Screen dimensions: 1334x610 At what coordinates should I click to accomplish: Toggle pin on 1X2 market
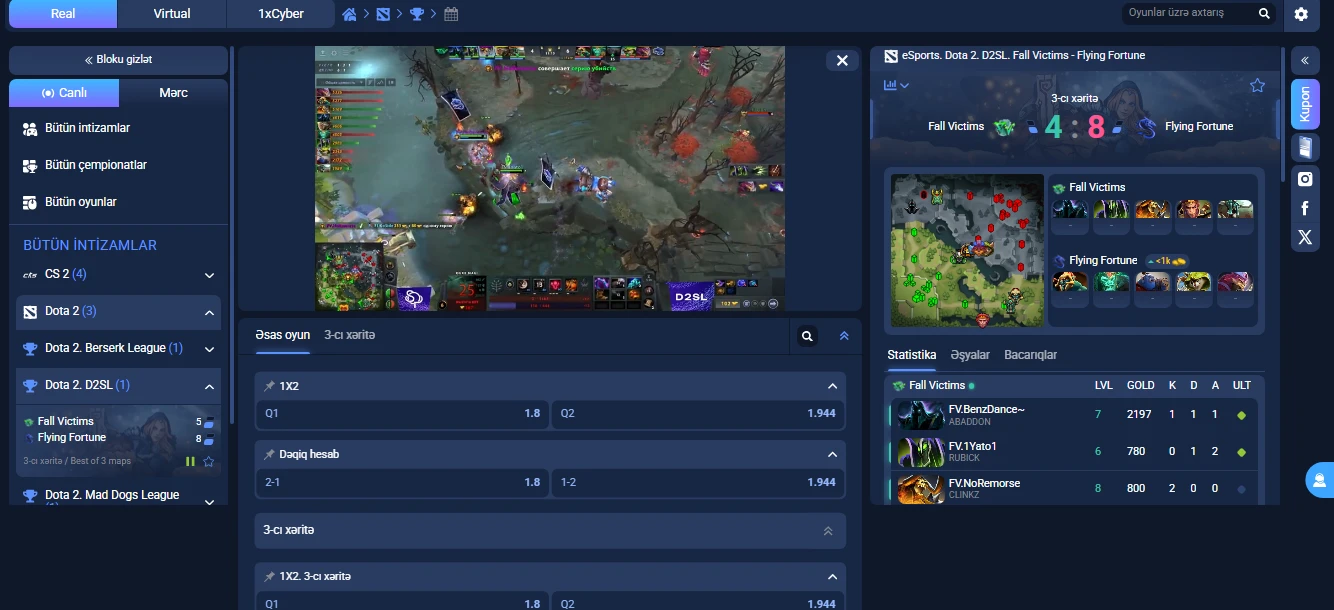[x=269, y=386]
